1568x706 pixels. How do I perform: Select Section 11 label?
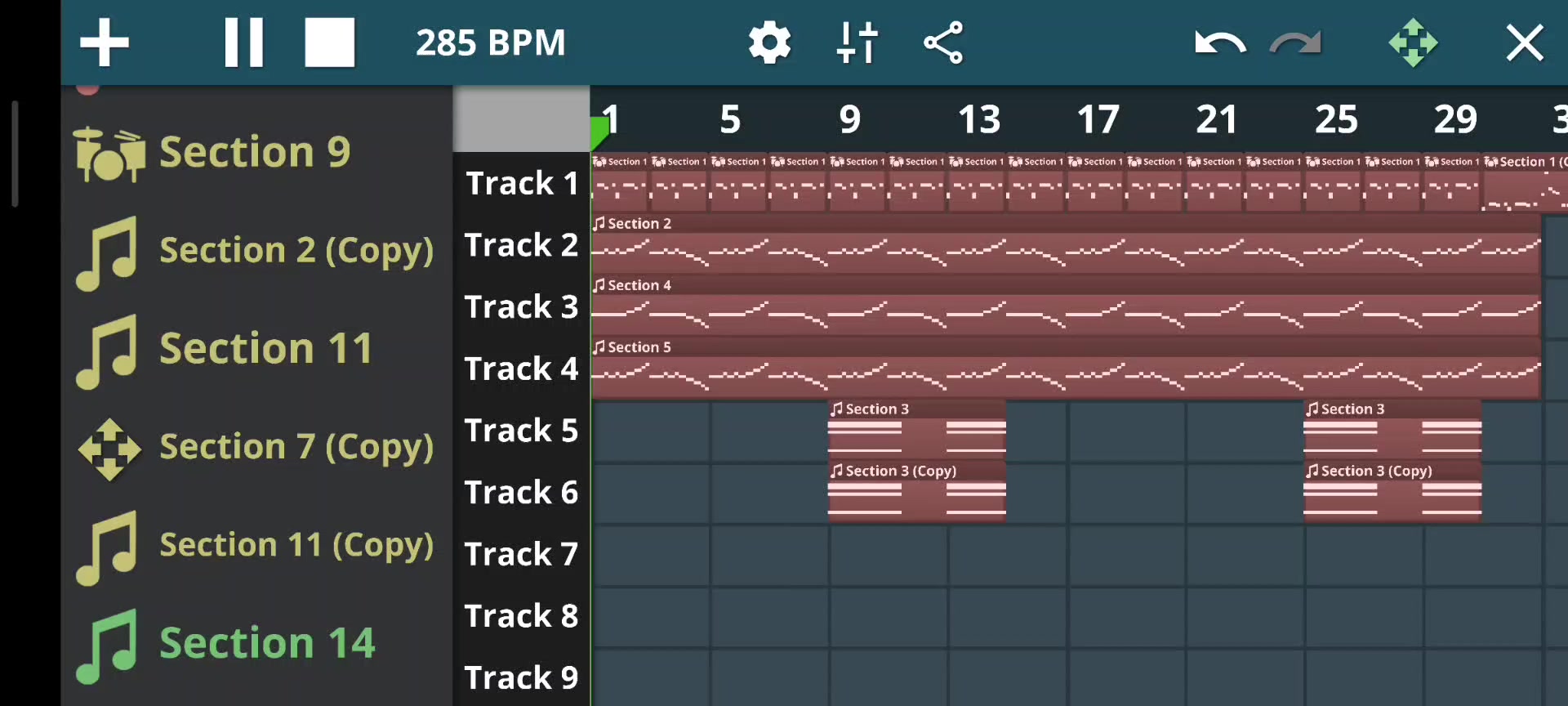tap(266, 348)
